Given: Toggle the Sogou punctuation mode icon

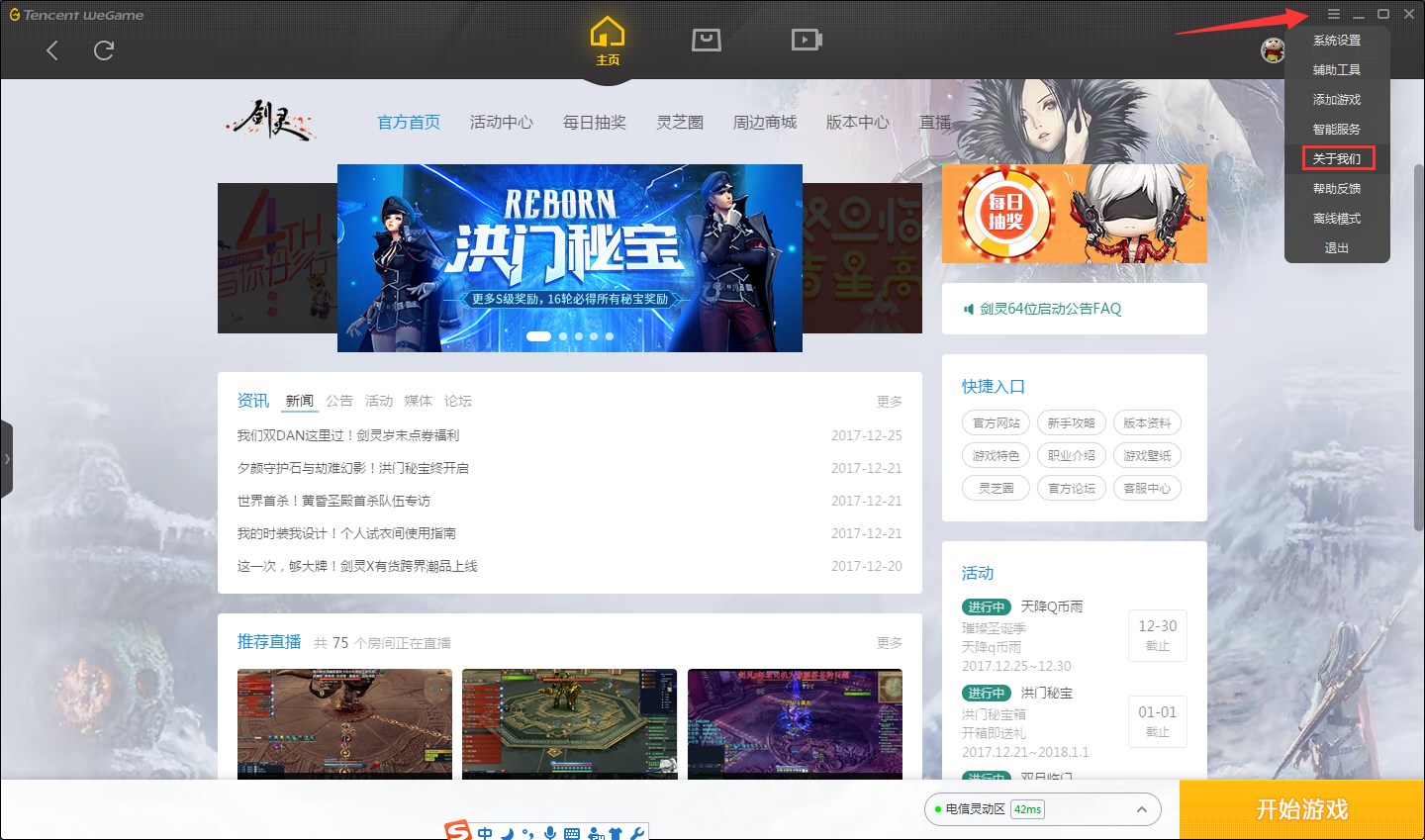Looking at the screenshot, I should (x=527, y=833).
